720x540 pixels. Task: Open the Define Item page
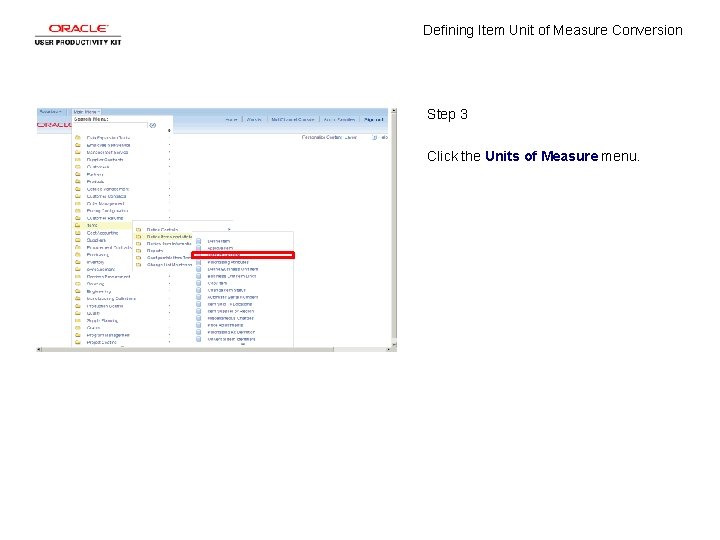pyautogui.click(x=219, y=241)
